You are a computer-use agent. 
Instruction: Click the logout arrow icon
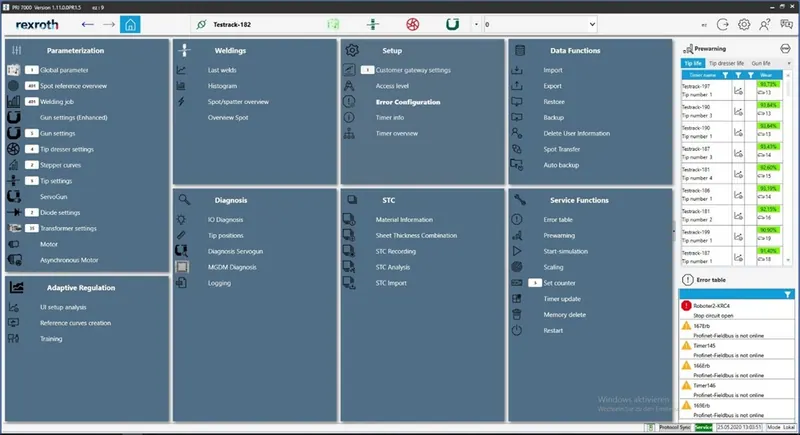tap(722, 24)
